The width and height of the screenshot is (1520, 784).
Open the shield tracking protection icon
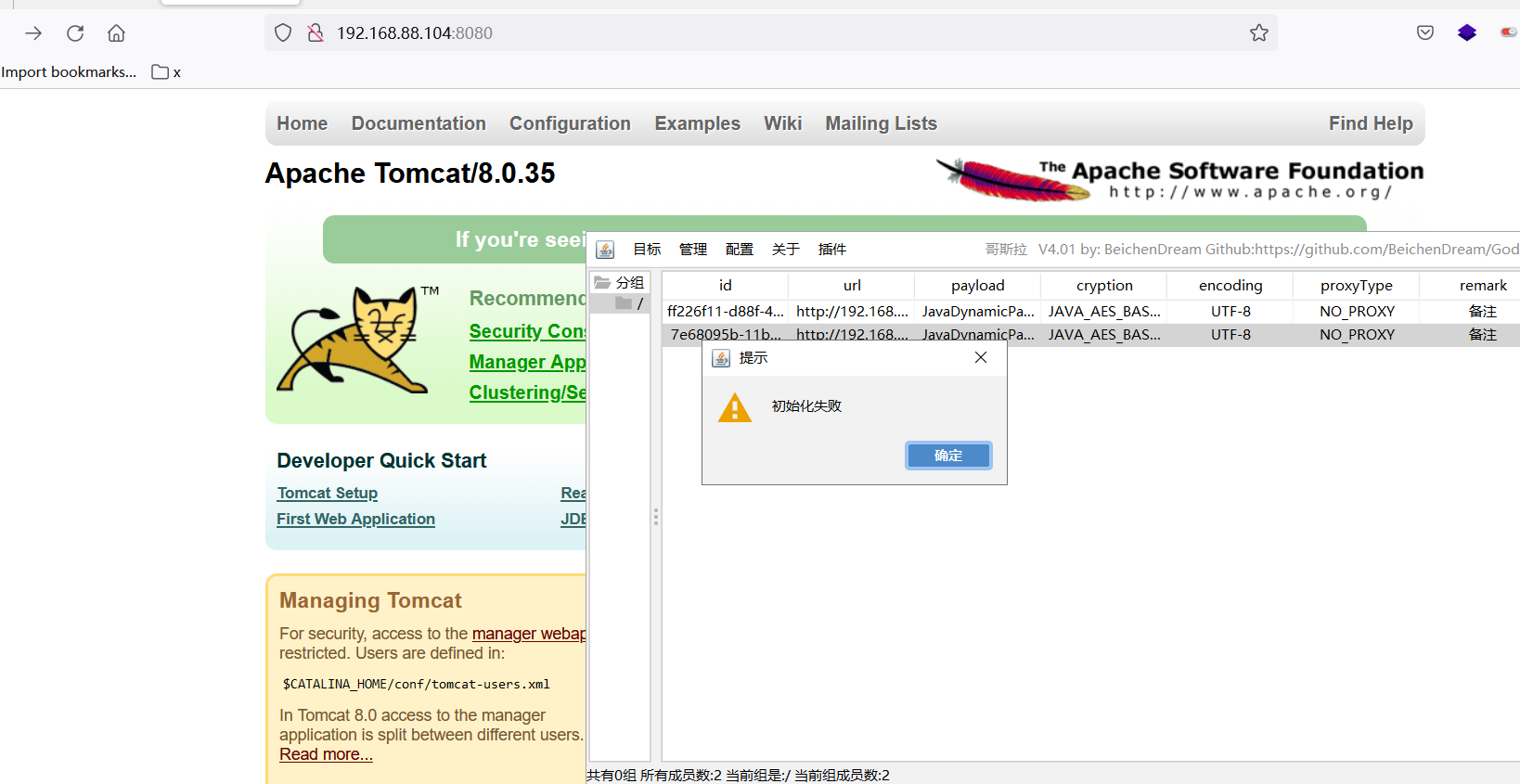(x=283, y=33)
